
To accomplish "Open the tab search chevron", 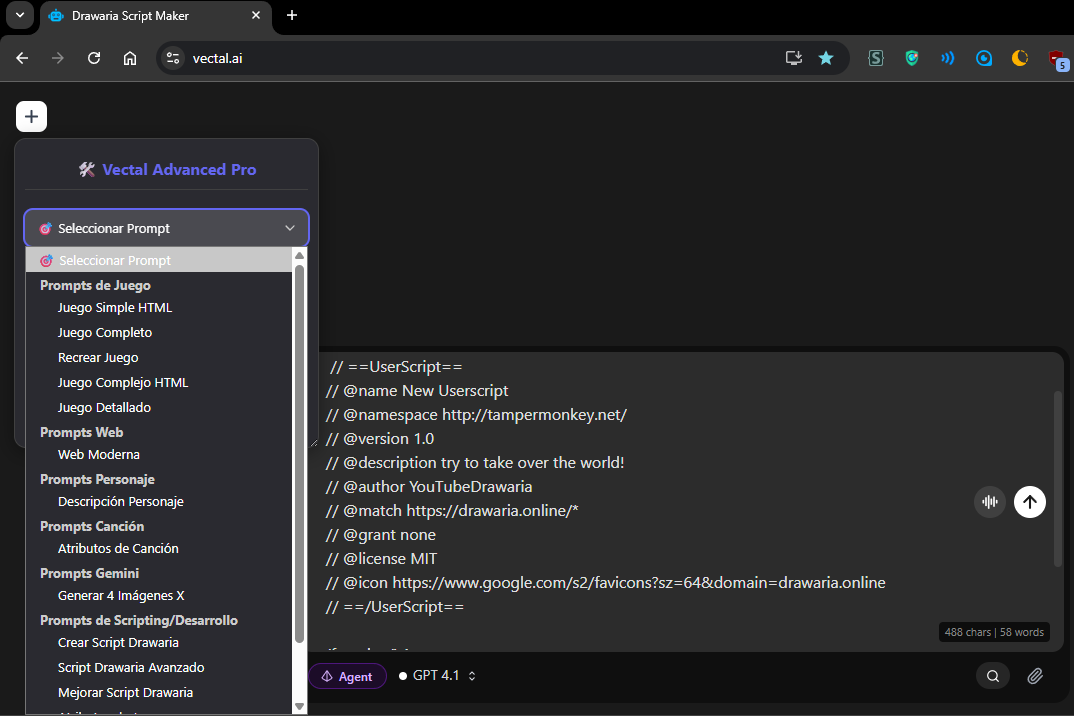I will pyautogui.click(x=19, y=15).
